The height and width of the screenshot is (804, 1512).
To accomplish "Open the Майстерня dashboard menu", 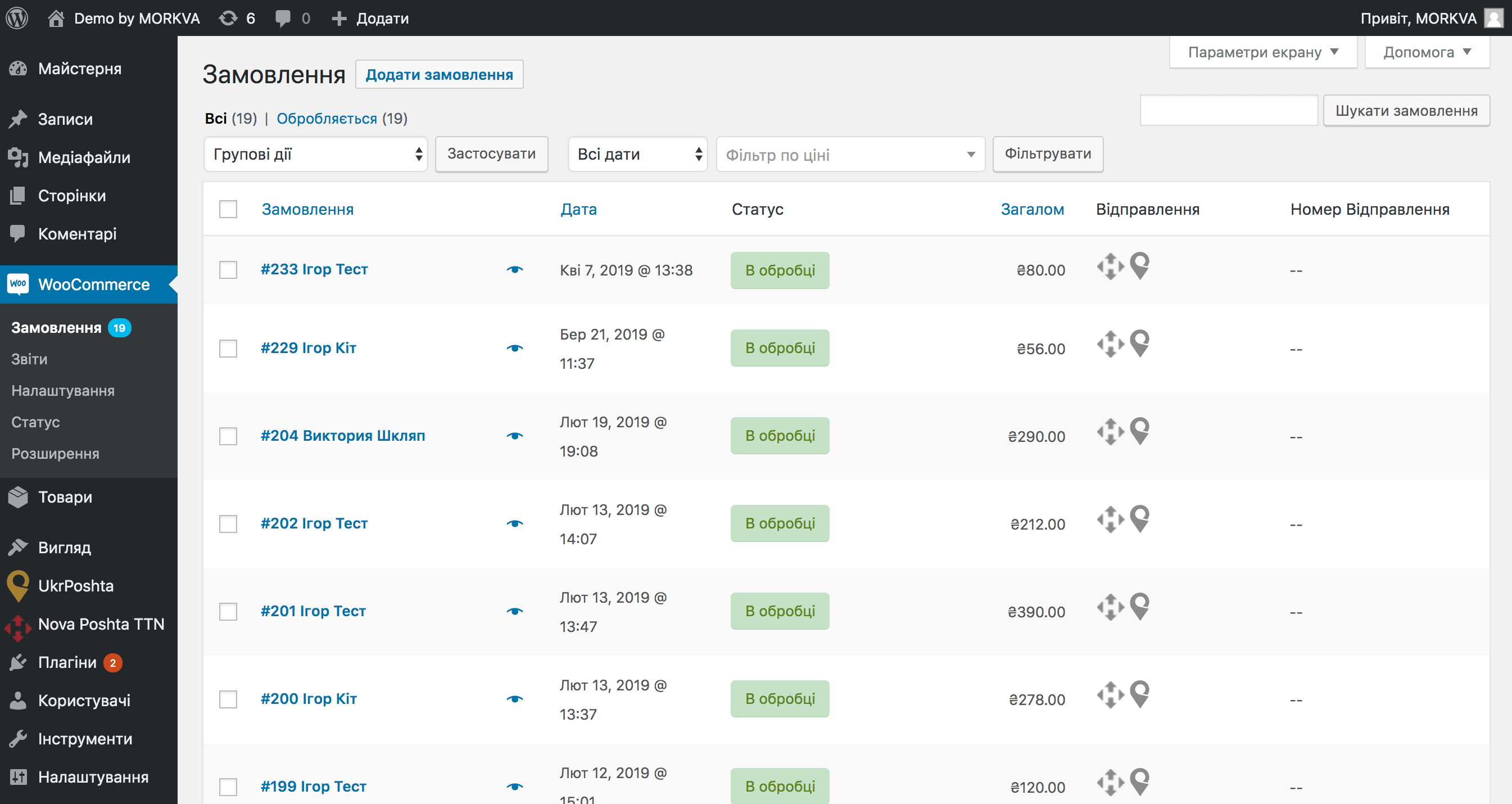I will 89,69.
